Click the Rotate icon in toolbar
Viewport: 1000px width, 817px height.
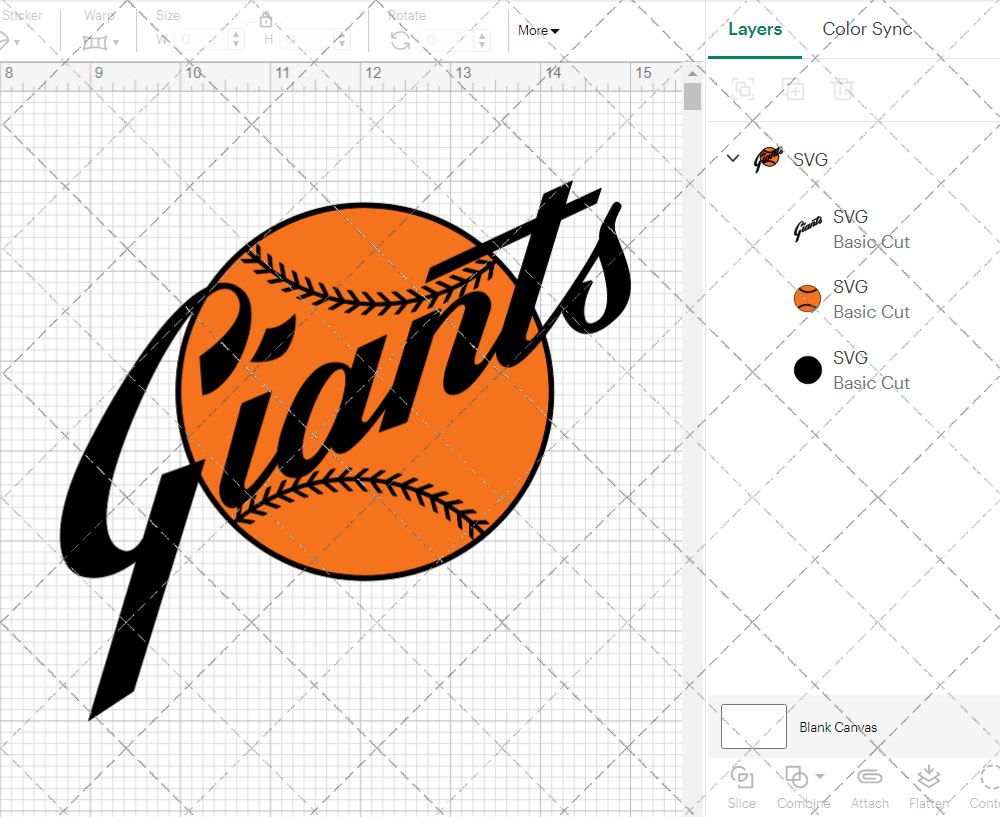[x=400, y=40]
